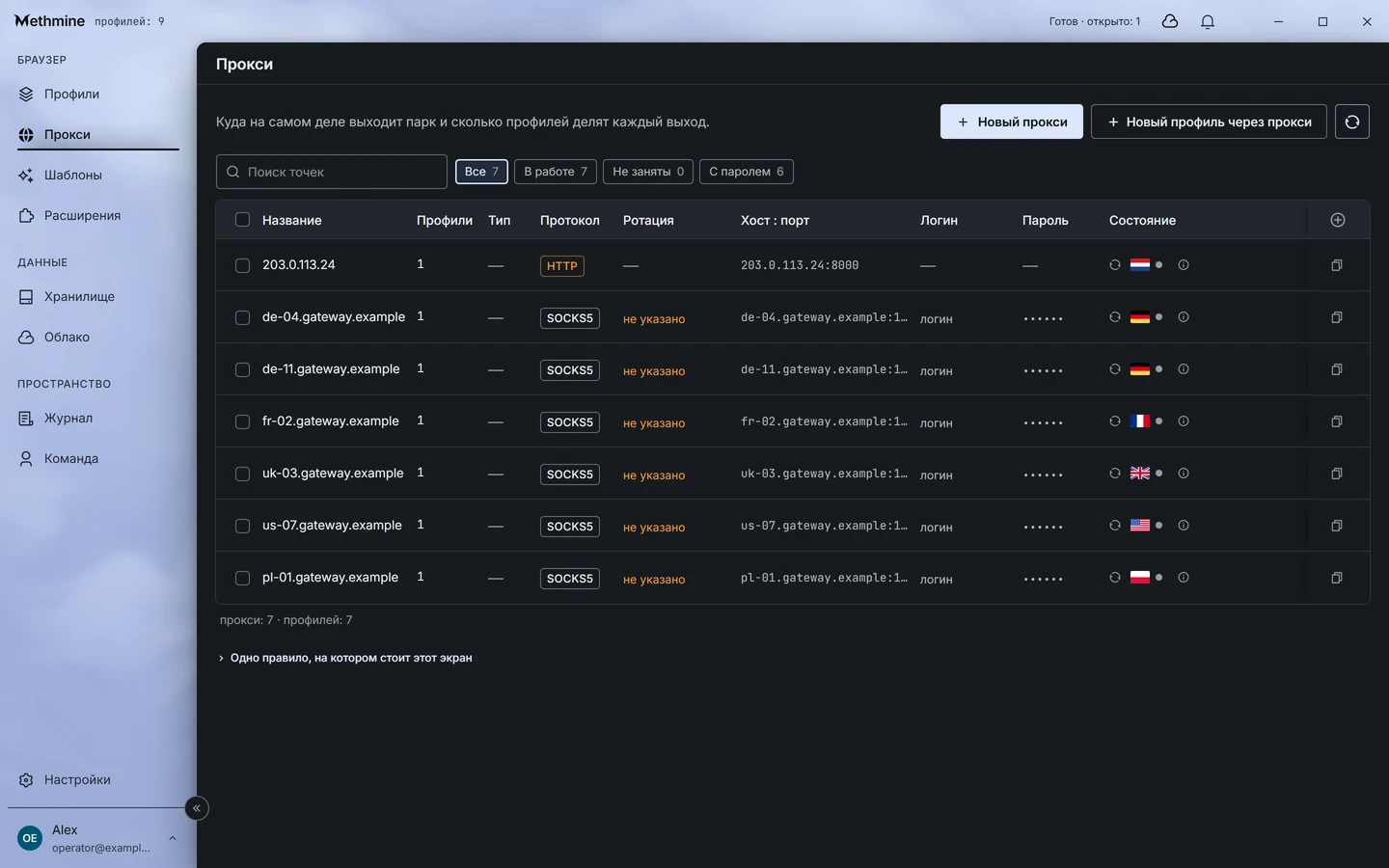This screenshot has height=868, width=1389.
Task: Click the HTTP protocol badge
Action: point(562,266)
